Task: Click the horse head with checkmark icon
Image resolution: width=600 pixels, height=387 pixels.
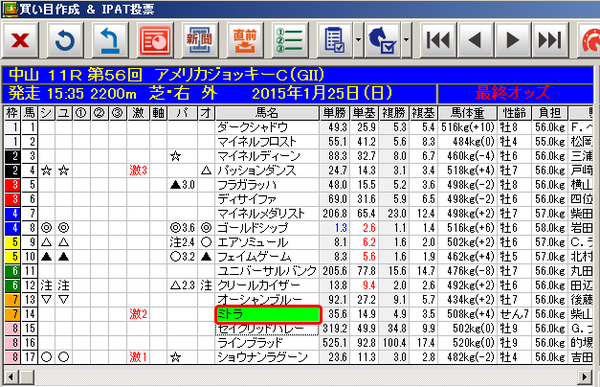Action: pos(383,40)
